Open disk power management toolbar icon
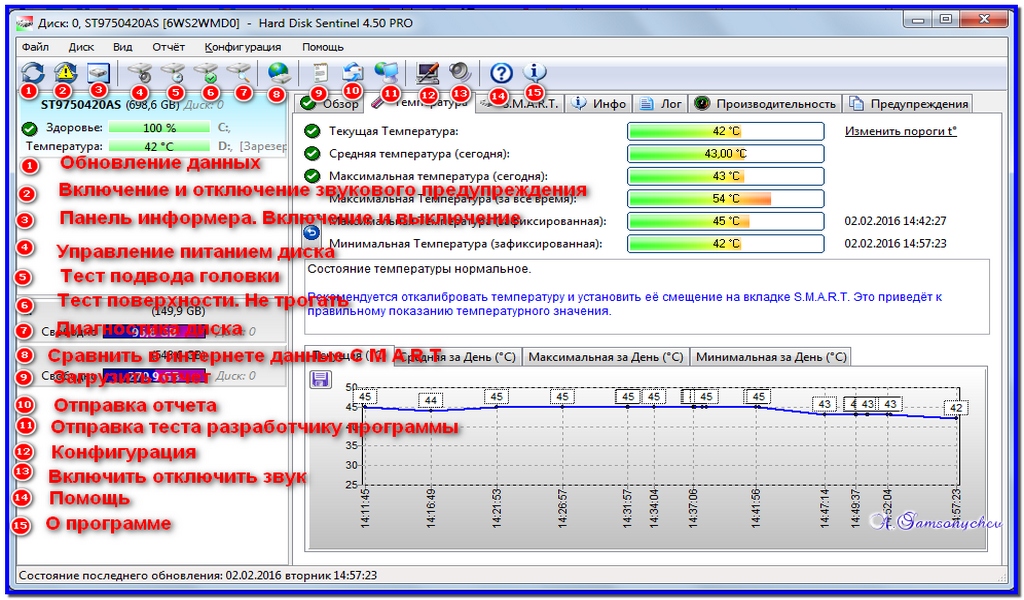Viewport: 1024px width, 600px height. coord(139,72)
